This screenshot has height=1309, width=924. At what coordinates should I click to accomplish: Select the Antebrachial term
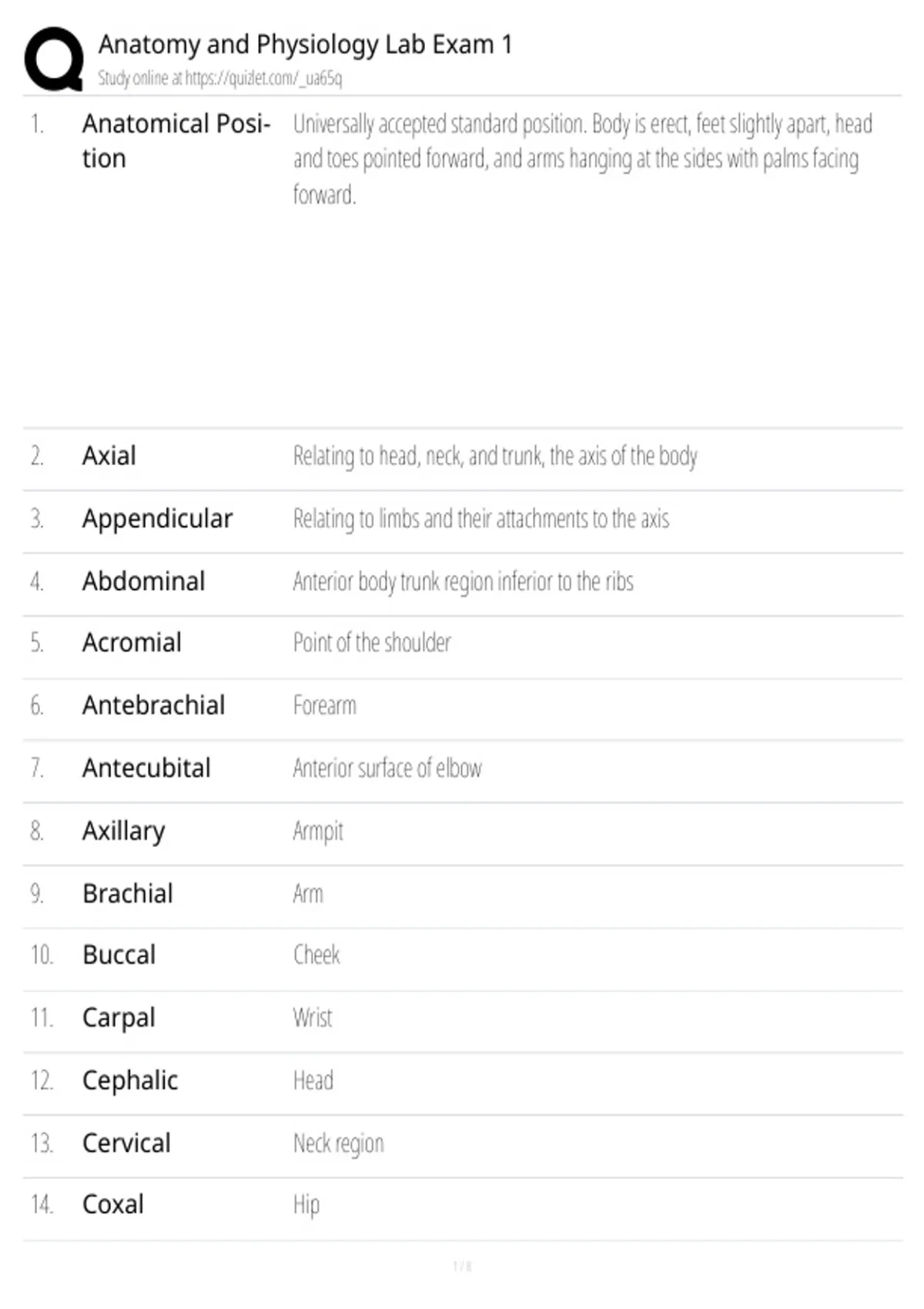pos(154,705)
